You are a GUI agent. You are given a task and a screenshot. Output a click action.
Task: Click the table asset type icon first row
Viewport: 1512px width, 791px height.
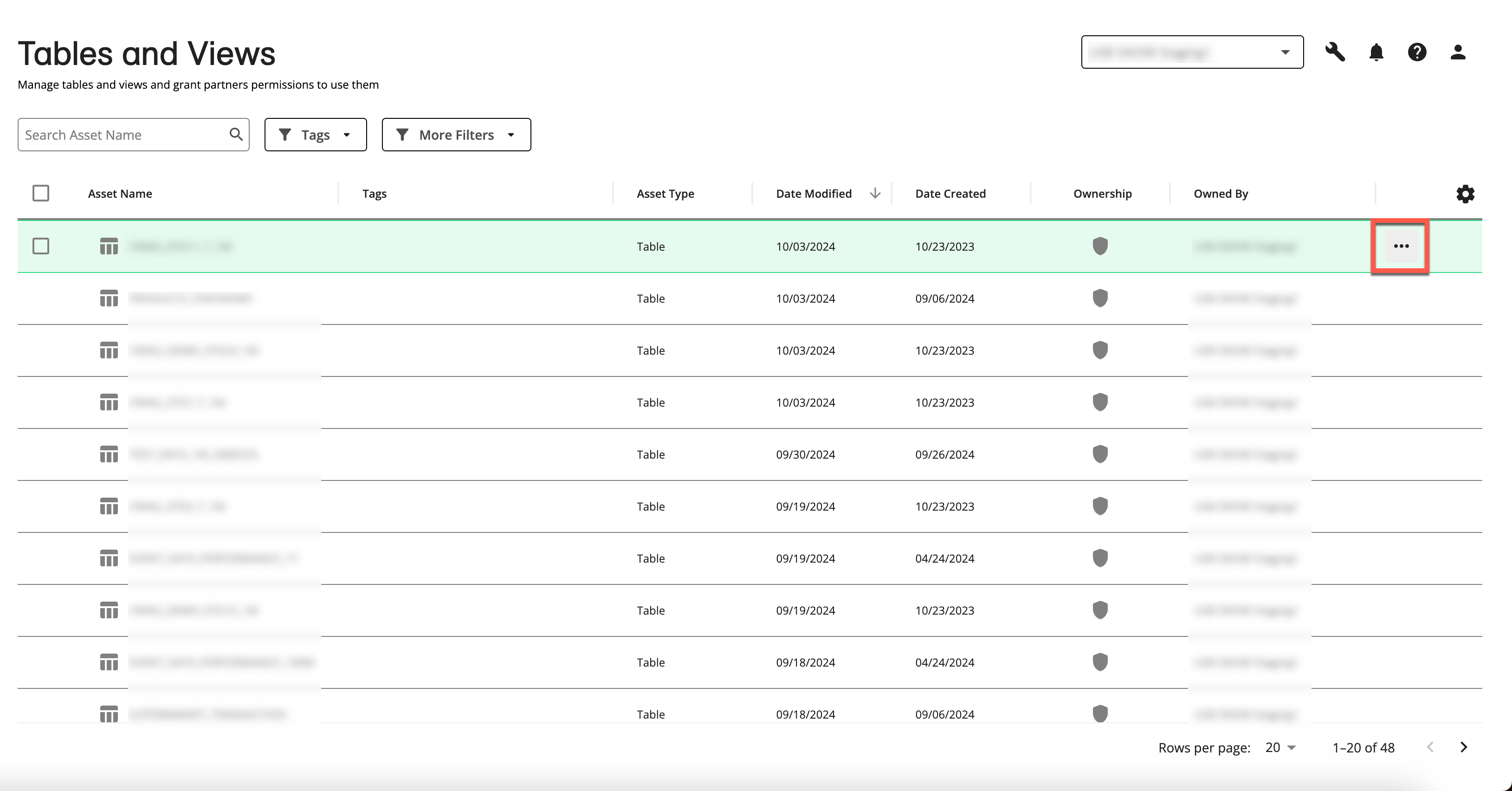click(x=108, y=245)
